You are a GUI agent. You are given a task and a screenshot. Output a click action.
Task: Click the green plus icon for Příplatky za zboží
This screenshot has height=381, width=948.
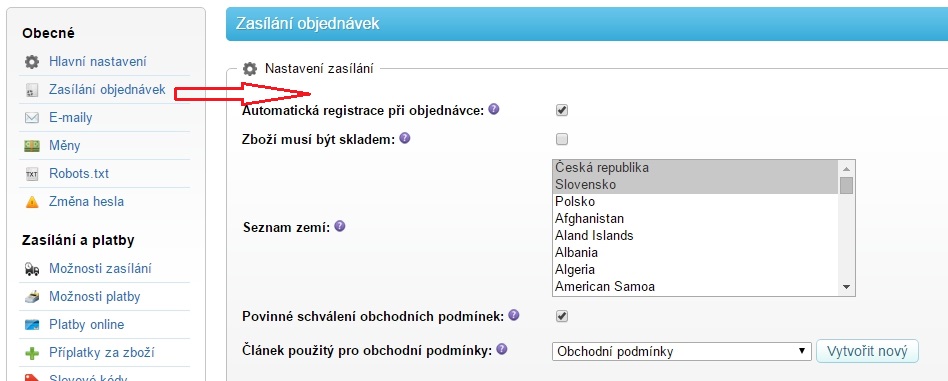click(x=32, y=353)
